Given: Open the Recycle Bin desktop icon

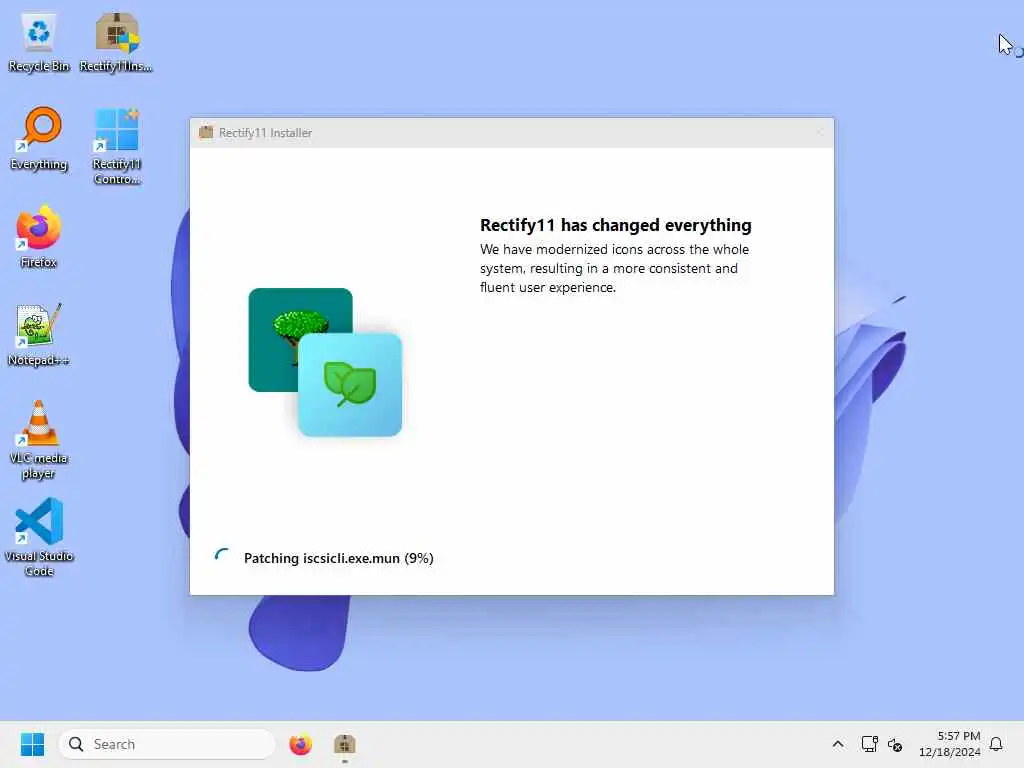Looking at the screenshot, I should pyautogui.click(x=39, y=42).
